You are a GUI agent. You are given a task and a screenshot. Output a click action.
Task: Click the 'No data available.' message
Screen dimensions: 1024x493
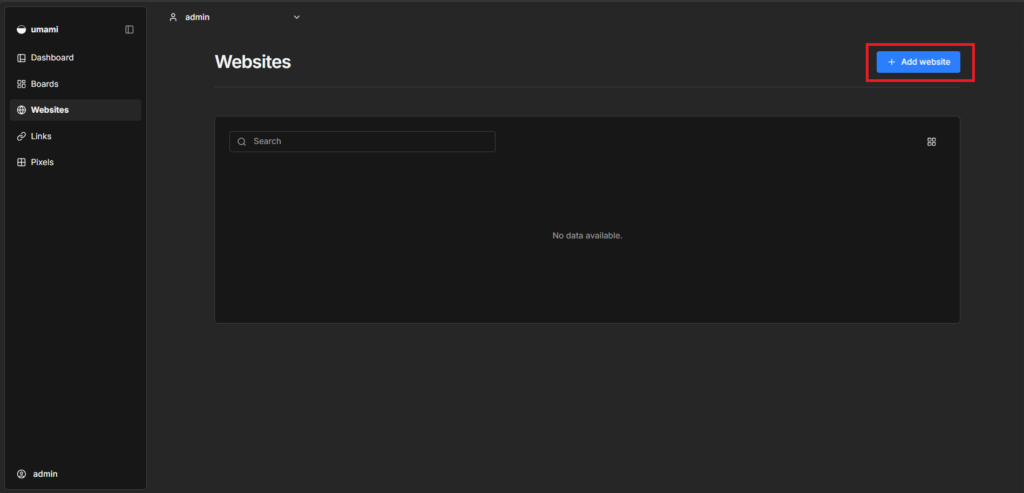[587, 235]
